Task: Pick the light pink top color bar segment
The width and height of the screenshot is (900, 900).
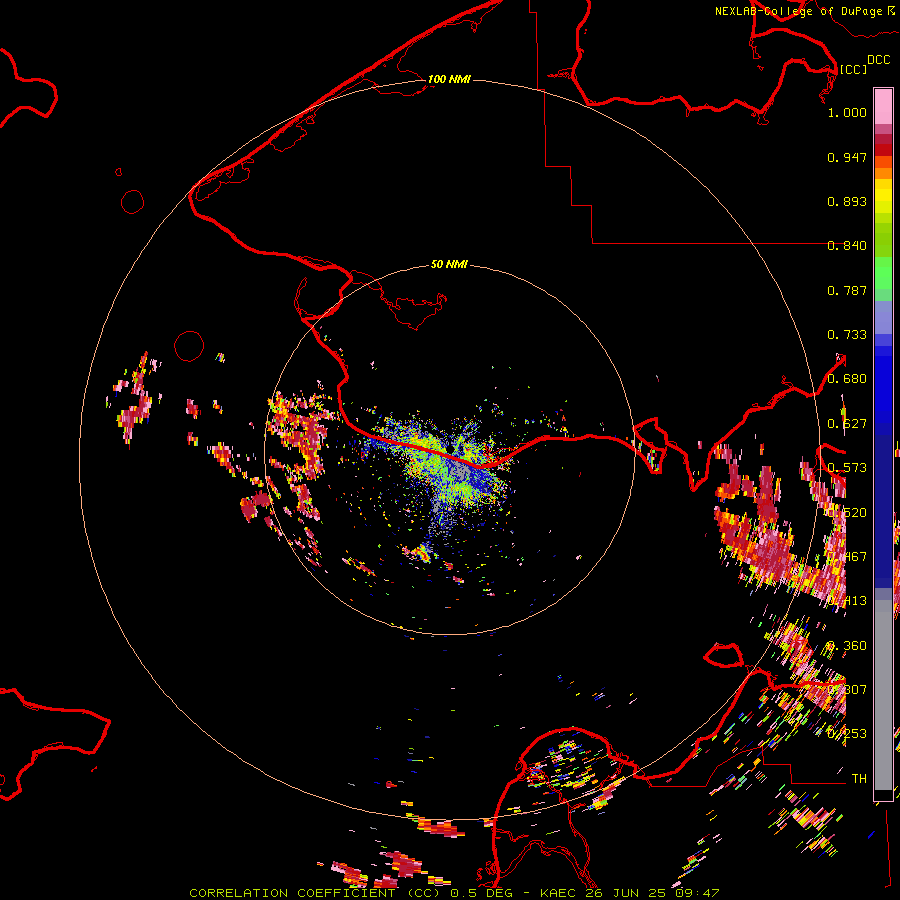Action: (x=883, y=106)
